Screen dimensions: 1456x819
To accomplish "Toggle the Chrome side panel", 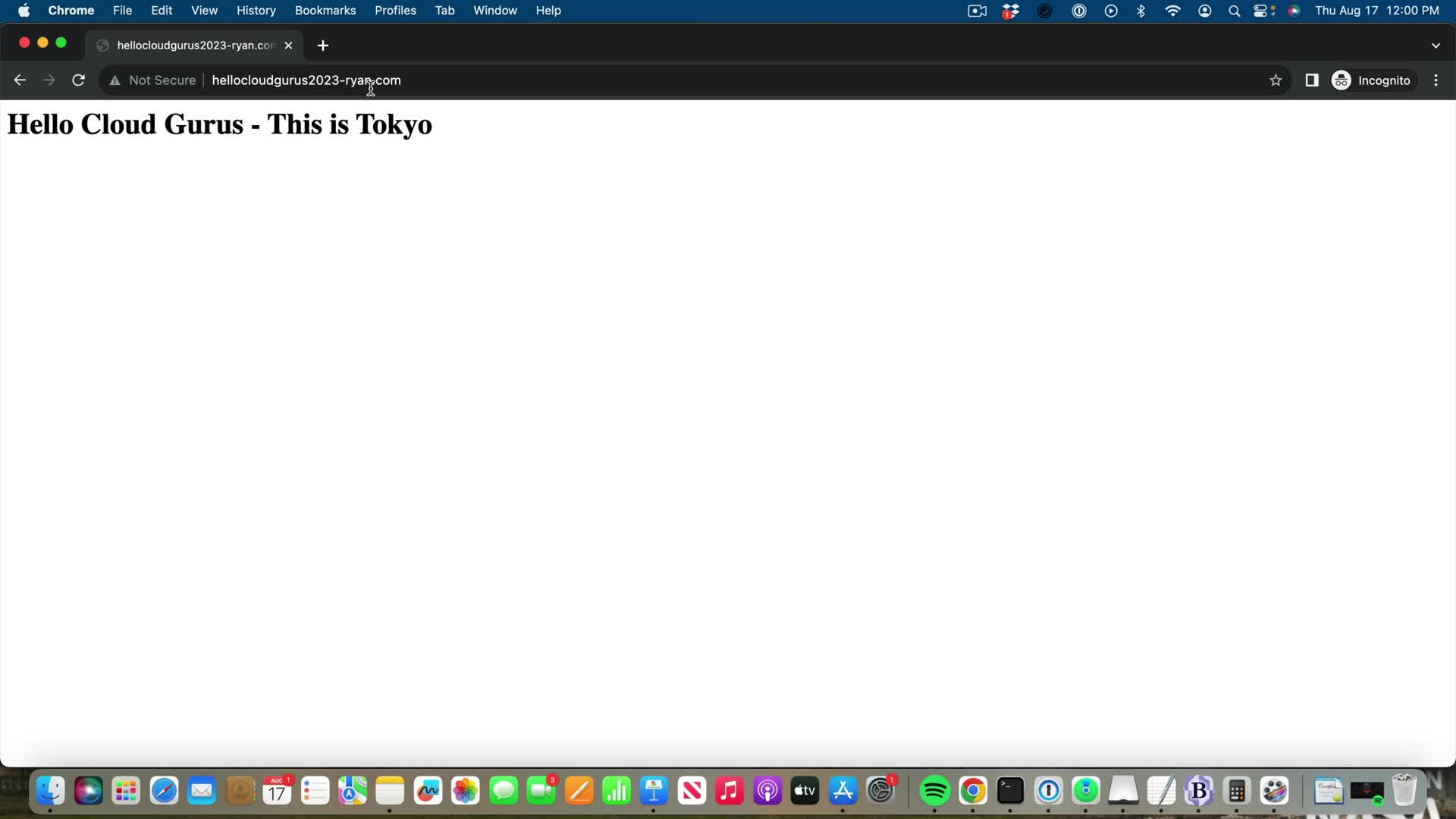I will tap(1311, 80).
